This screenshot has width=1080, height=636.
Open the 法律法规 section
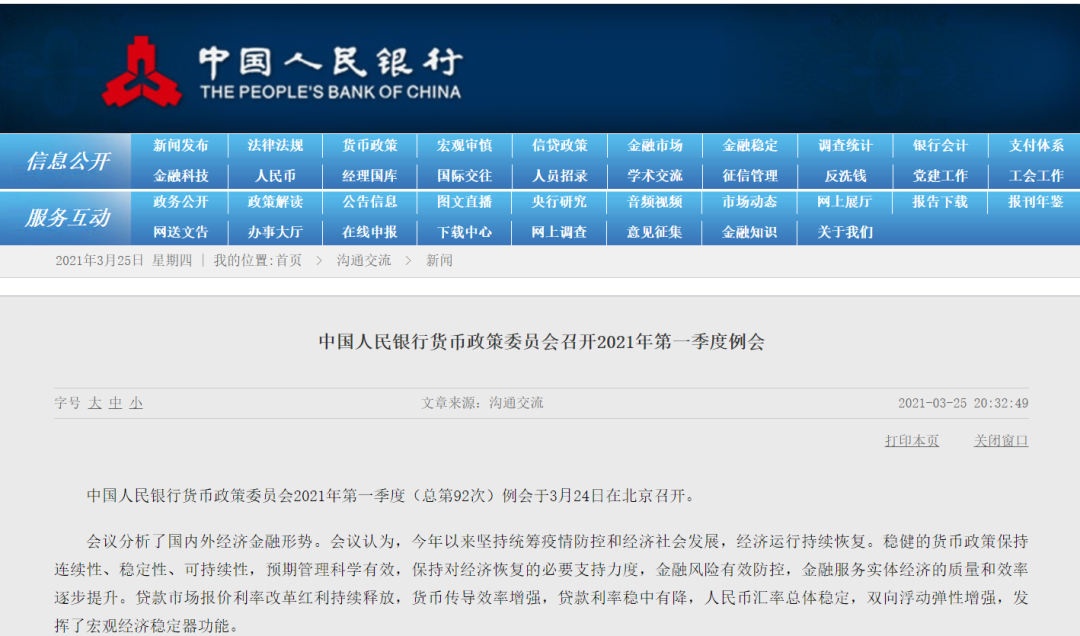[x=275, y=145]
